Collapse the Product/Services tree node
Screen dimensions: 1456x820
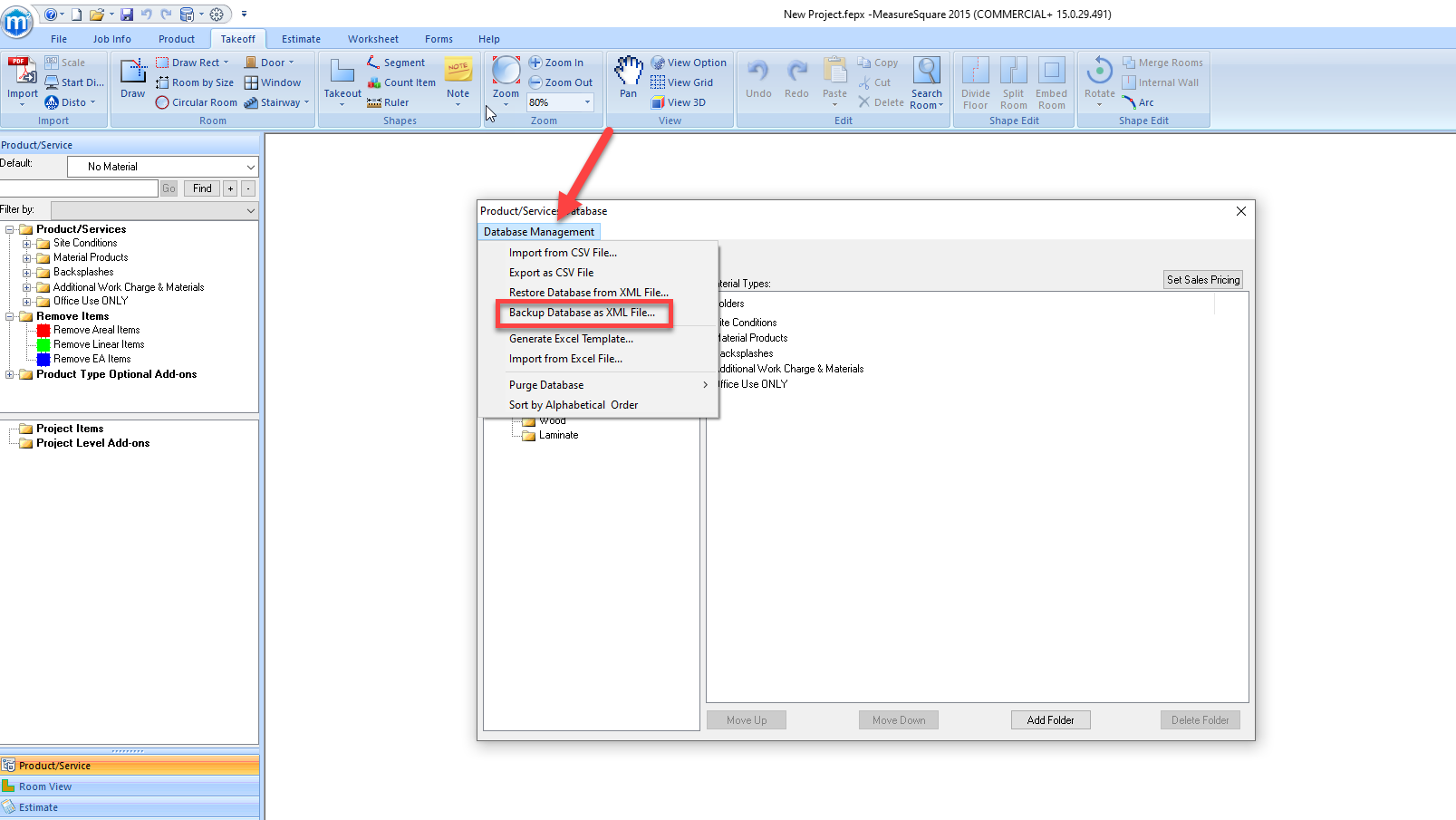pyautogui.click(x=10, y=229)
